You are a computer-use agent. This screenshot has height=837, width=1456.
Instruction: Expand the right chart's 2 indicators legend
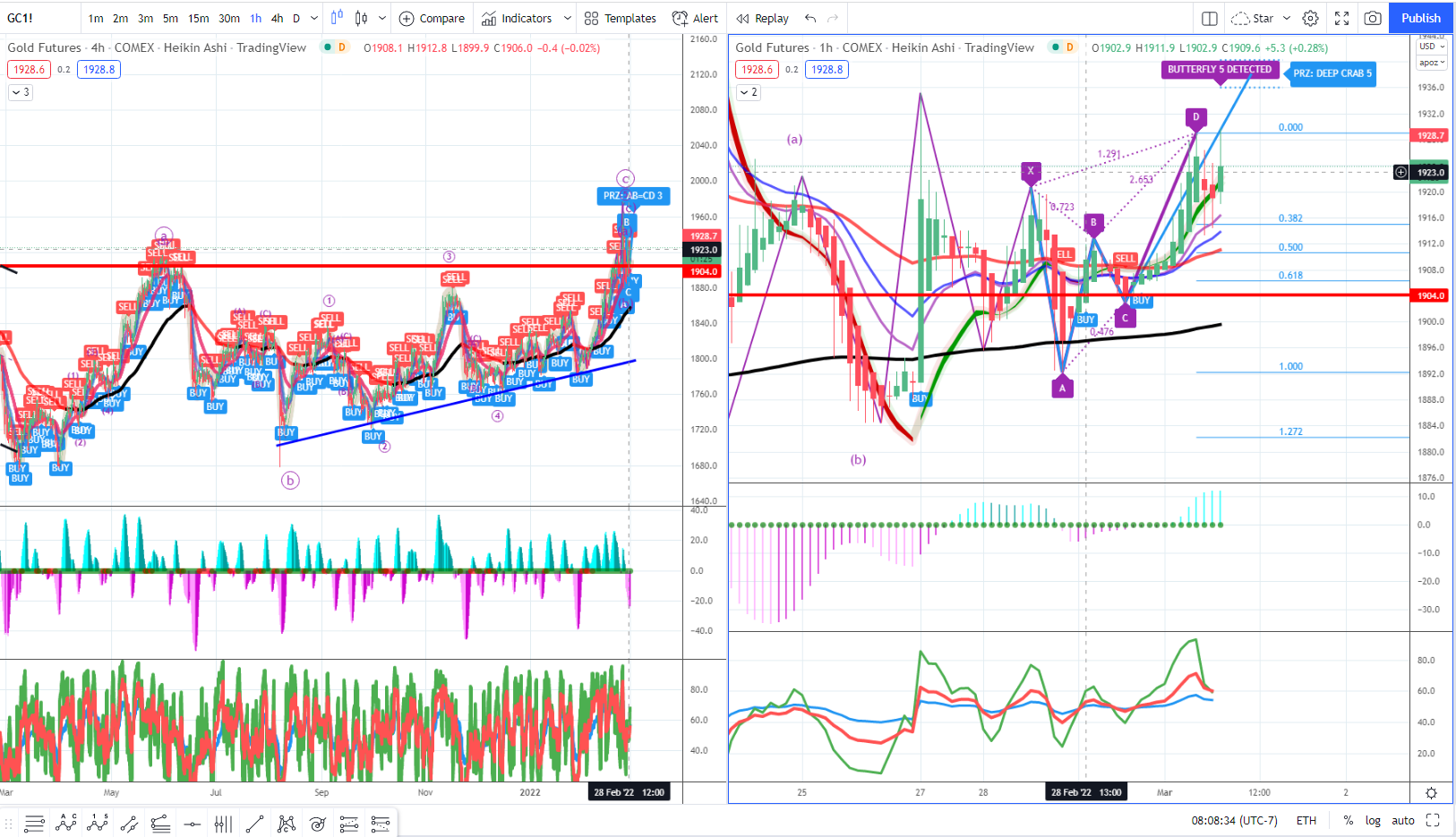[x=749, y=91]
